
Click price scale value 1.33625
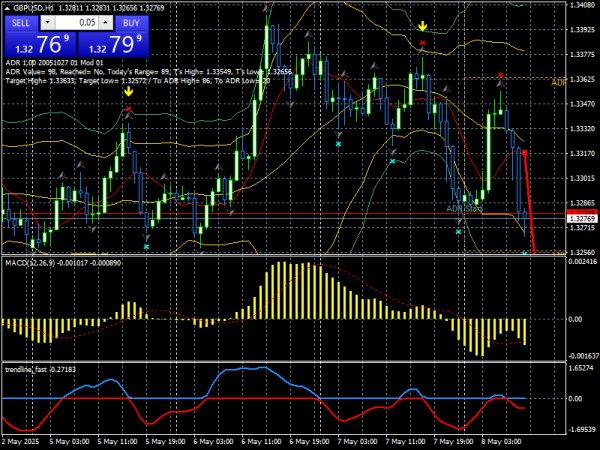(582, 79)
